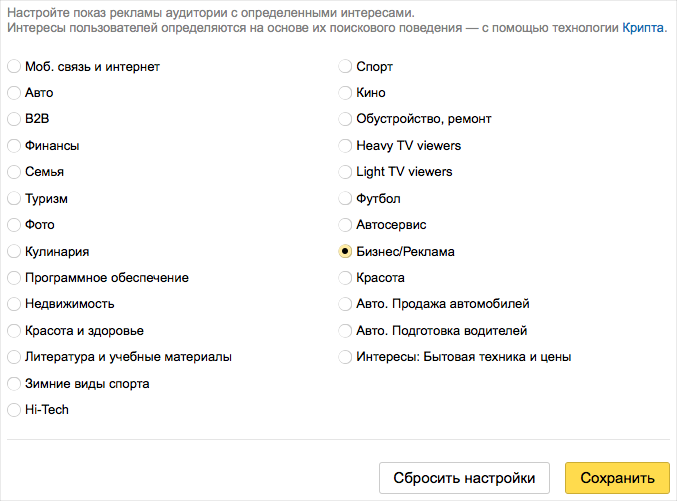Select Программное обеспечение option
This screenshot has width=677, height=501.
point(14,278)
